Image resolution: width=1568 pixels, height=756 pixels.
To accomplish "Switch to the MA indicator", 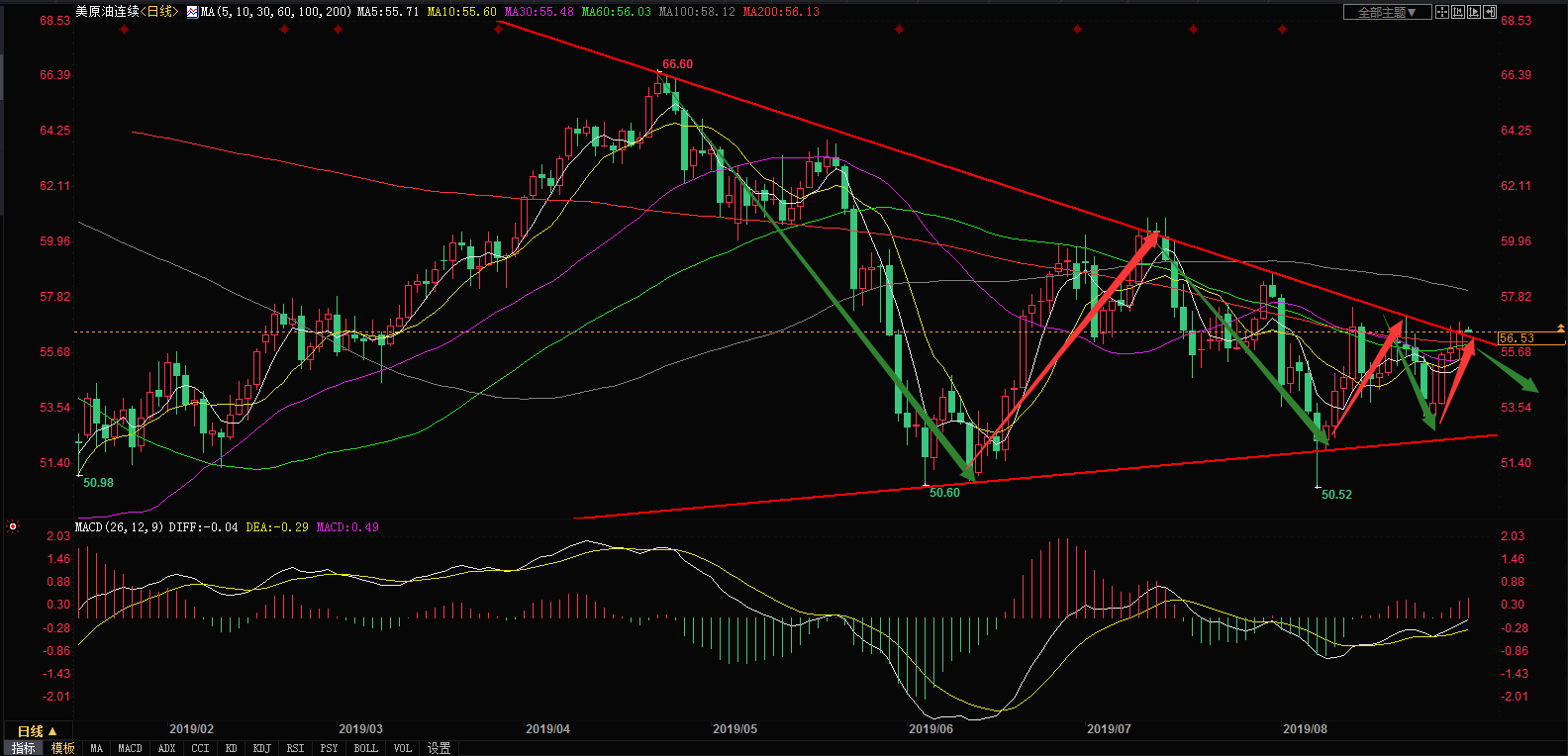I will 96,748.
